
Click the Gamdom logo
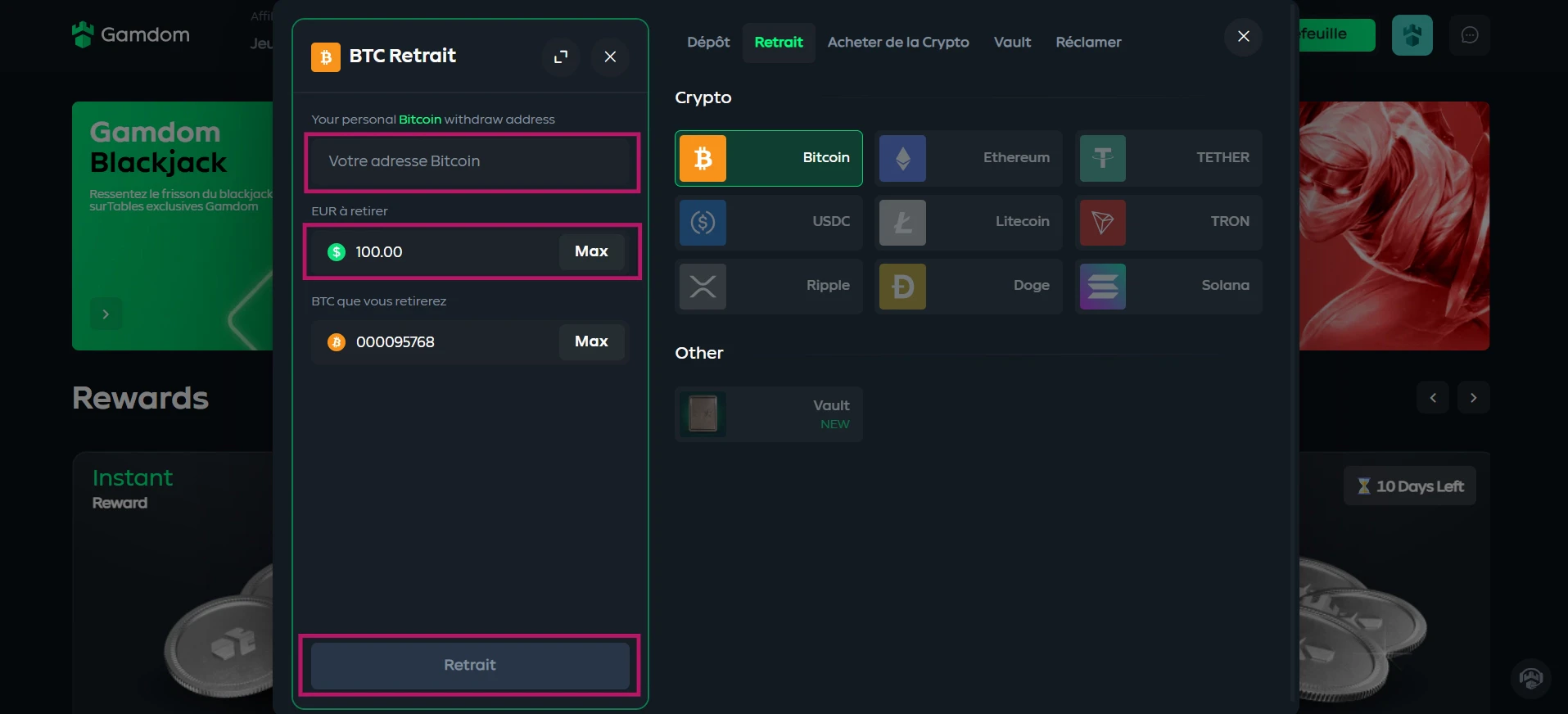[131, 34]
